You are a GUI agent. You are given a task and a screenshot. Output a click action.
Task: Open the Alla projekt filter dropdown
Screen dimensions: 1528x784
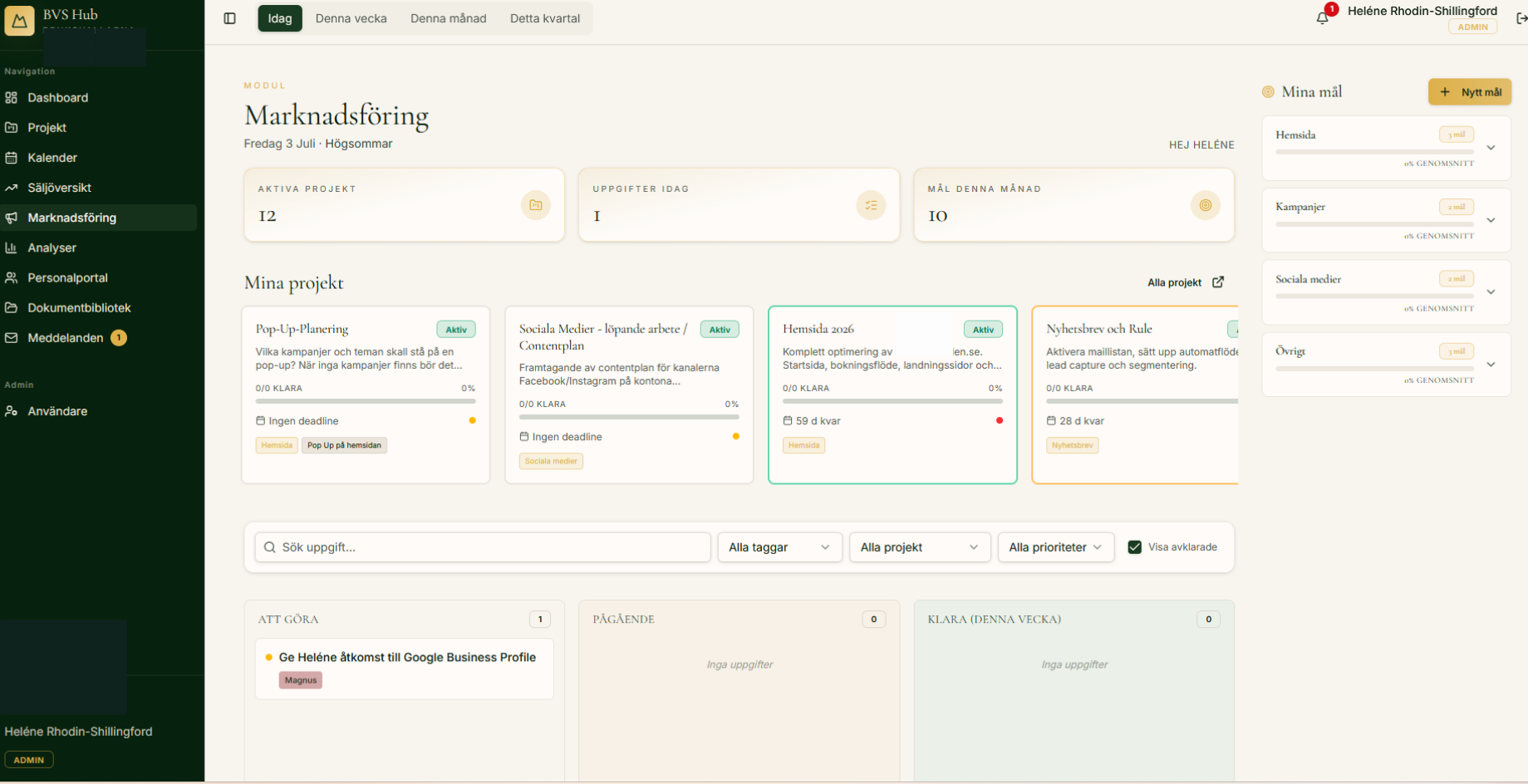(x=920, y=547)
